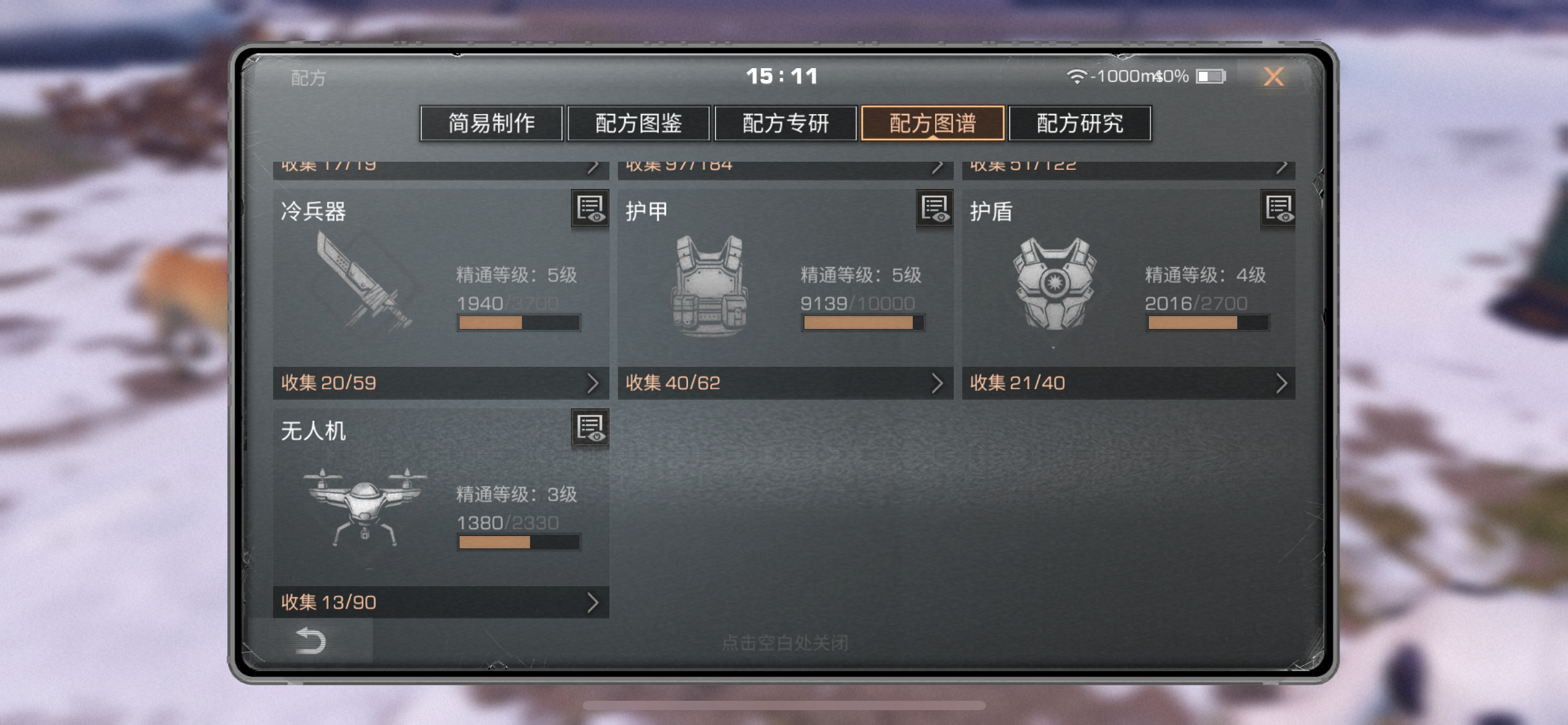Switch to the 简易制作 tab
Viewport: 1568px width, 725px height.
492,123
